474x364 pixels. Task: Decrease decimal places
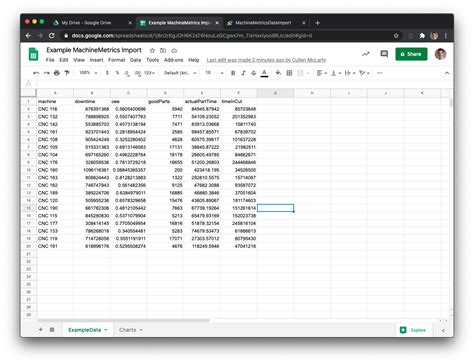[x=127, y=73]
